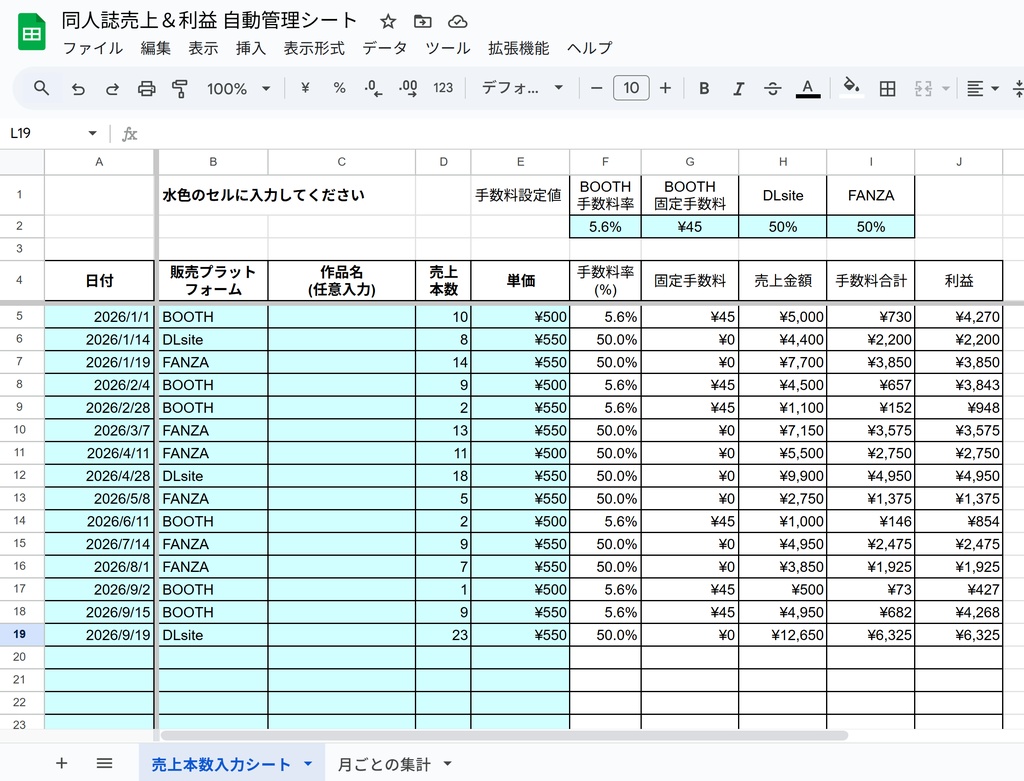Toggle bold formatting
The image size is (1024, 781).
coord(704,88)
